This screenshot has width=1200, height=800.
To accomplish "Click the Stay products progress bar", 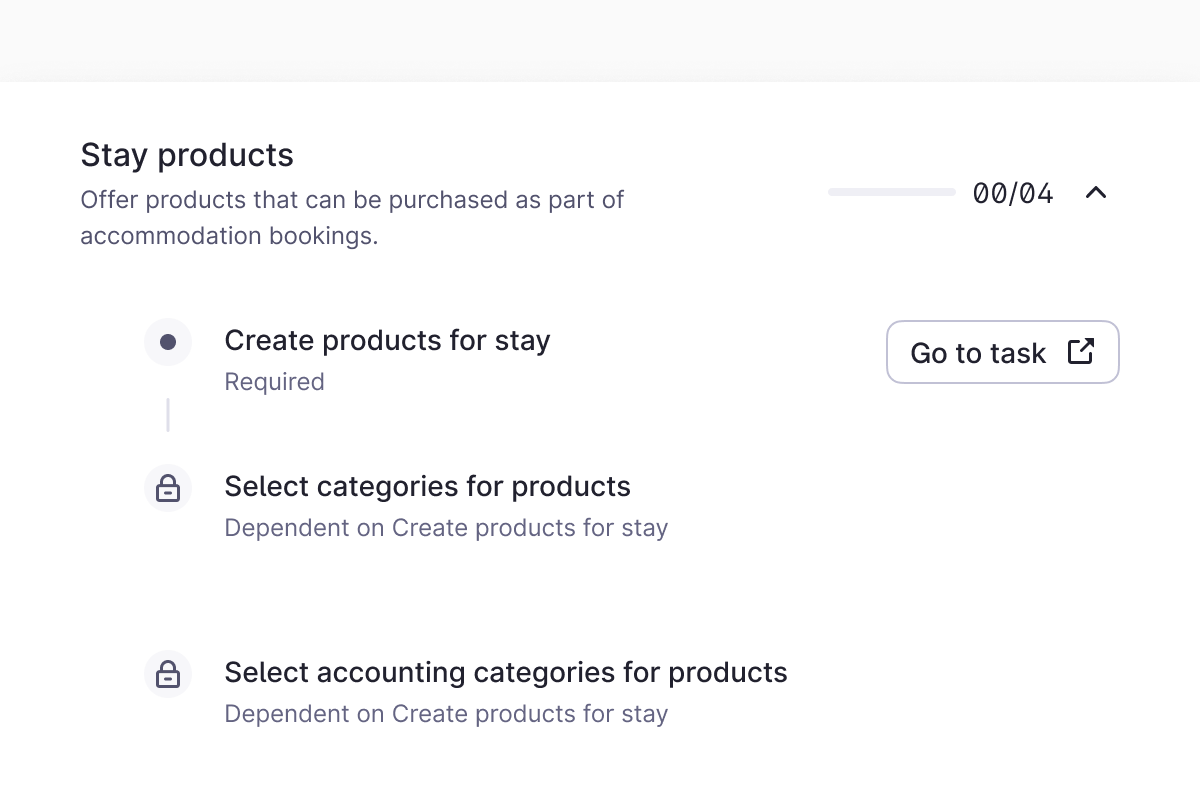I will [x=891, y=192].
